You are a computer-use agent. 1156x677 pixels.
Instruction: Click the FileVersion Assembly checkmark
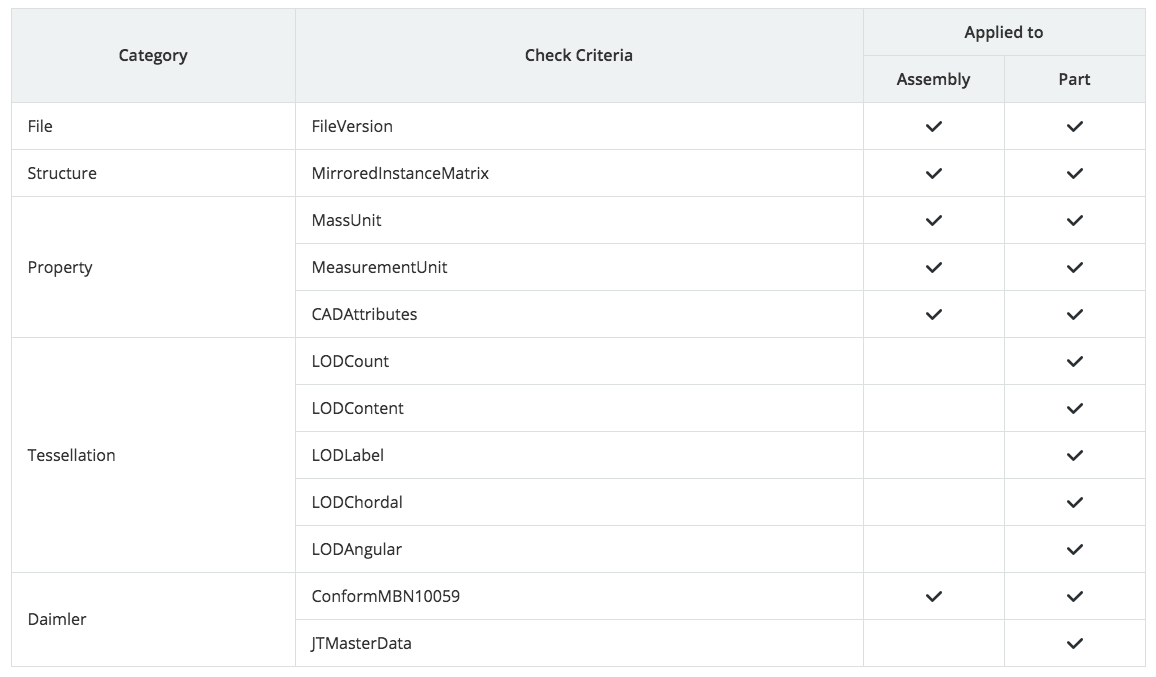point(933,126)
